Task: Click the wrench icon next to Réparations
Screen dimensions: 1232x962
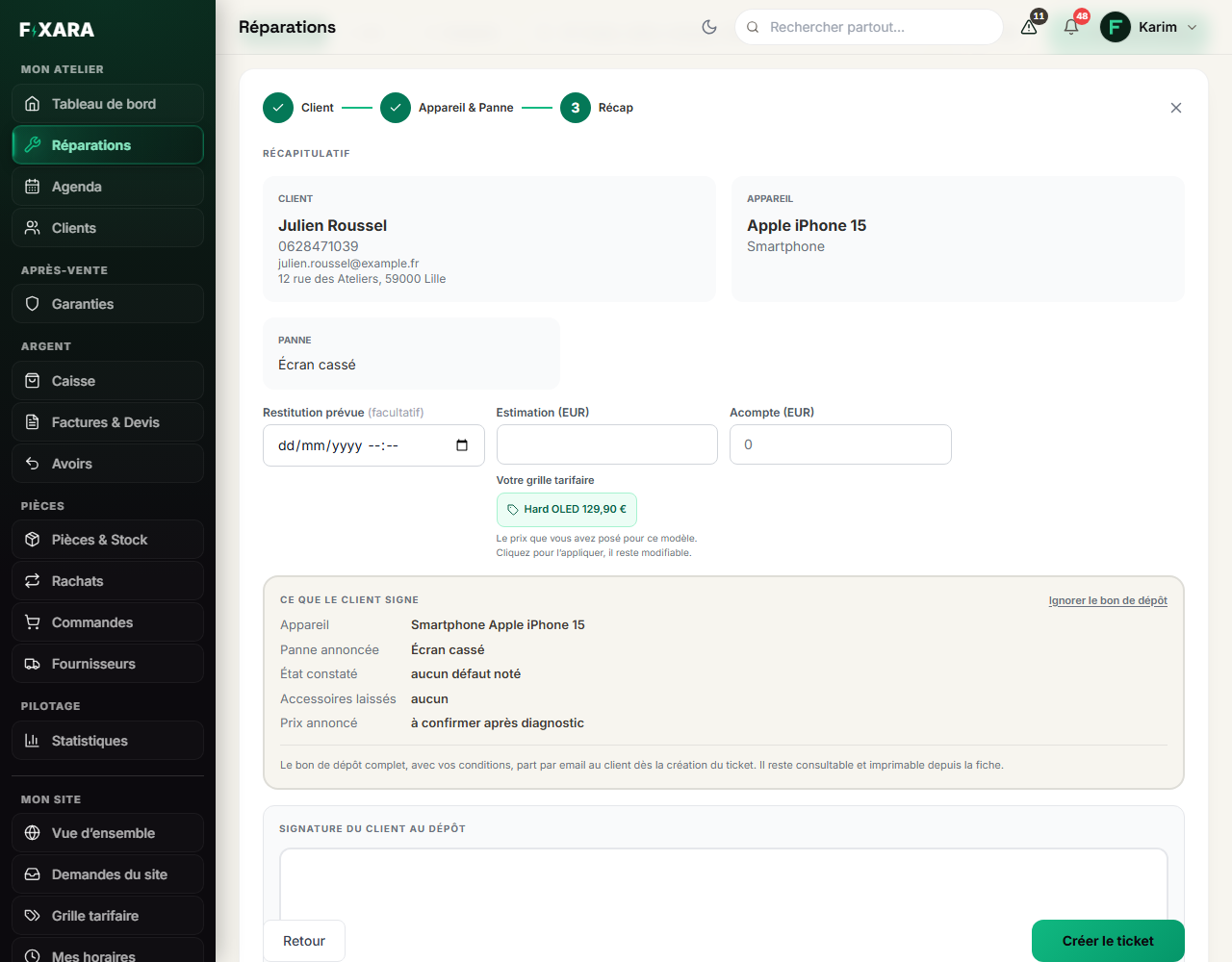Action: coord(33,145)
